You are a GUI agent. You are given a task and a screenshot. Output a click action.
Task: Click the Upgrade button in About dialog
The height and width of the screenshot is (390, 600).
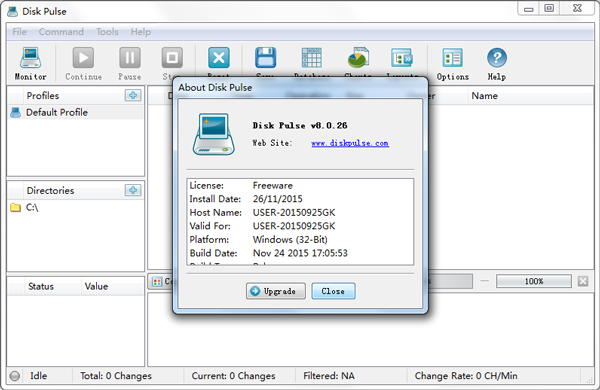coord(276,291)
